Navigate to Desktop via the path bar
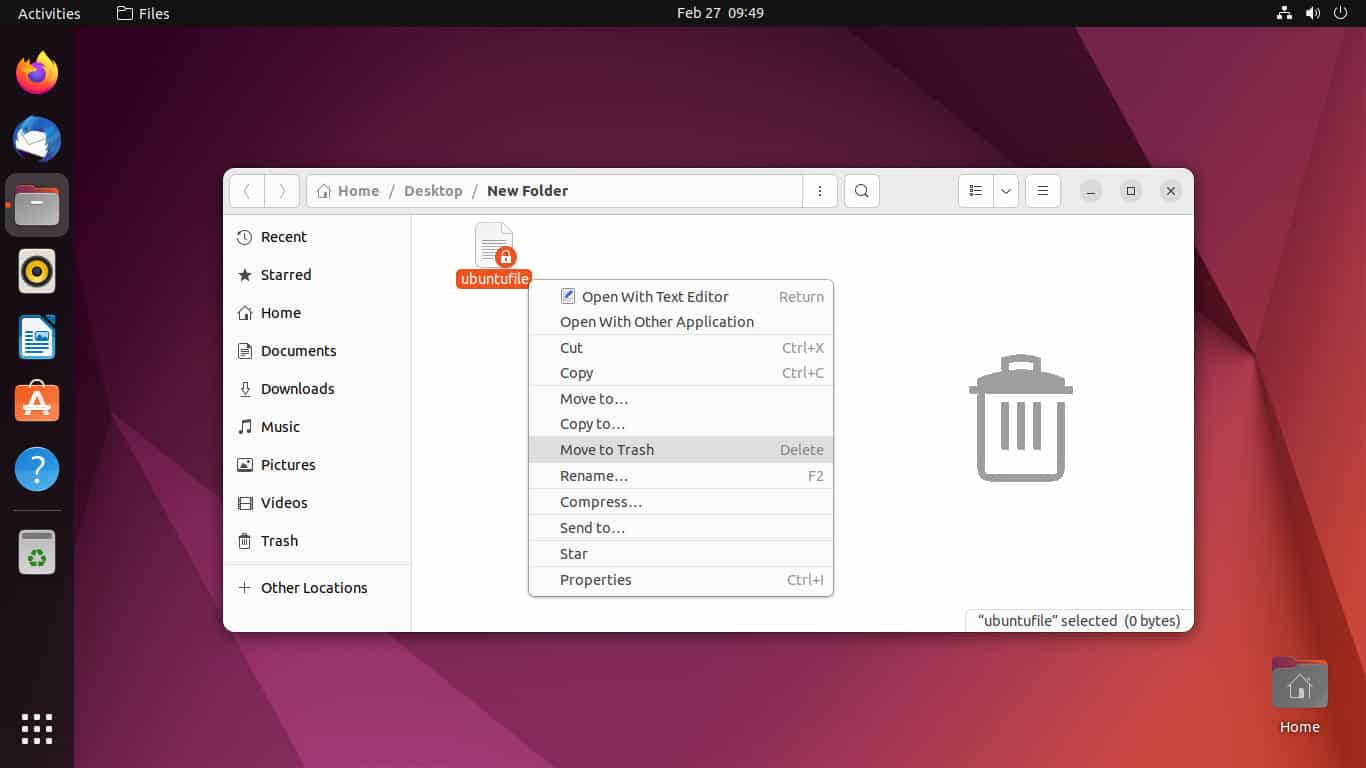Viewport: 1366px width, 768px height. pos(434,190)
